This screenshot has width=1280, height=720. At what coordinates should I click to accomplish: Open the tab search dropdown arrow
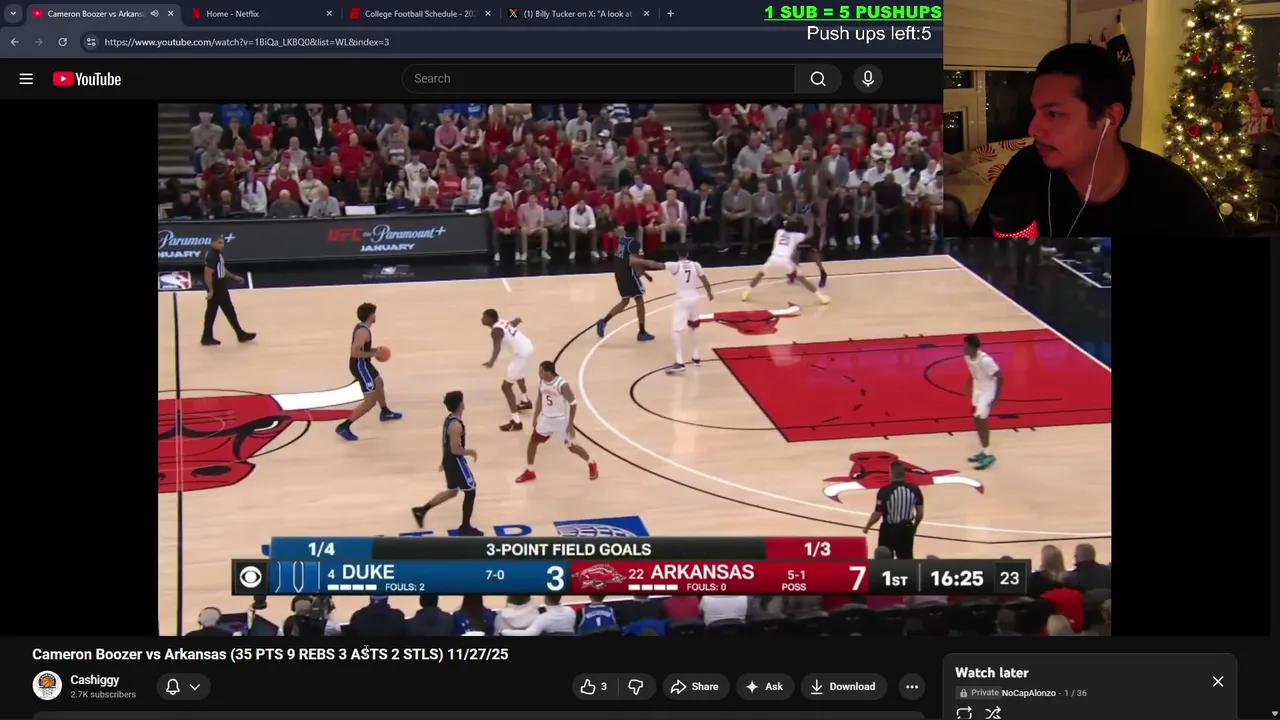click(x=13, y=14)
